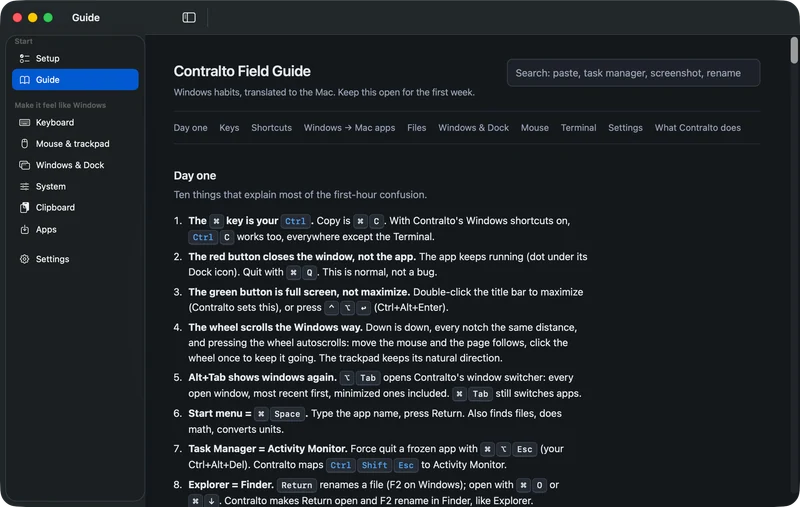The width and height of the screenshot is (800, 507).
Task: Click the System sliders icon
Action: pyautogui.click(x=24, y=187)
